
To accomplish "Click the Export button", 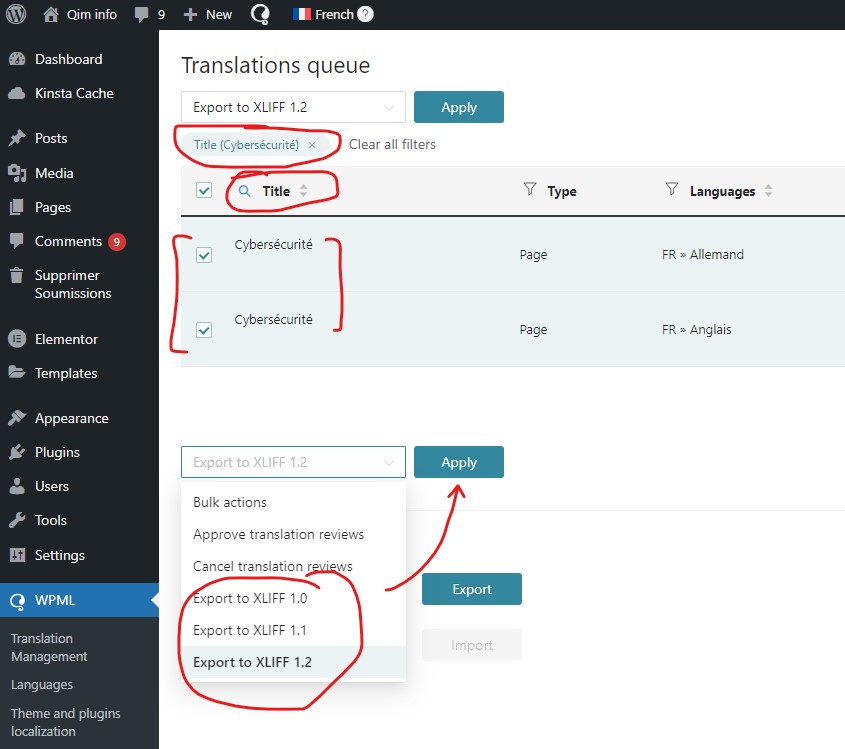I will [x=472, y=589].
